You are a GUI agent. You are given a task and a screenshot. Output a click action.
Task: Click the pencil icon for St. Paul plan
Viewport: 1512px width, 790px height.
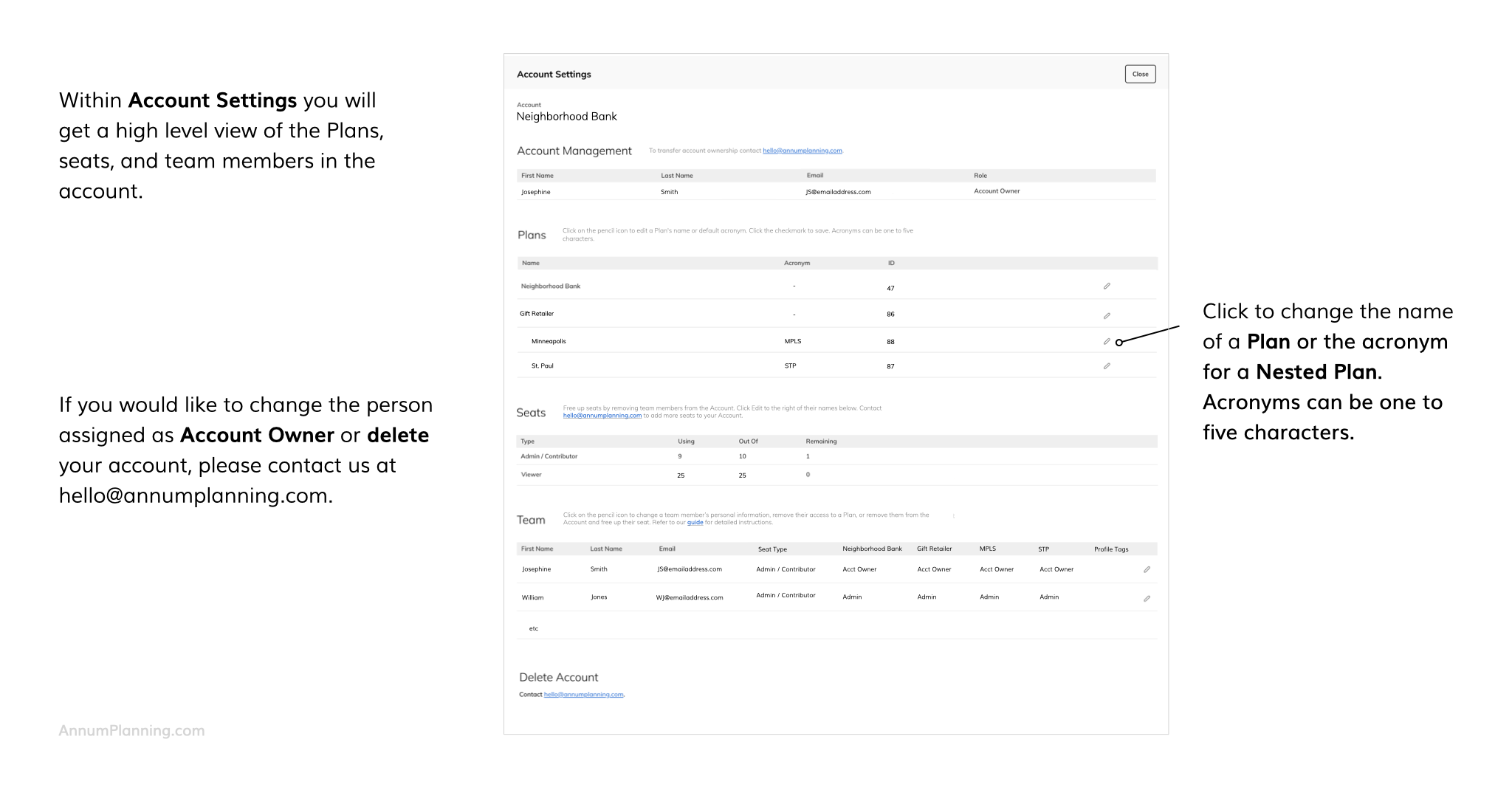point(1107,366)
